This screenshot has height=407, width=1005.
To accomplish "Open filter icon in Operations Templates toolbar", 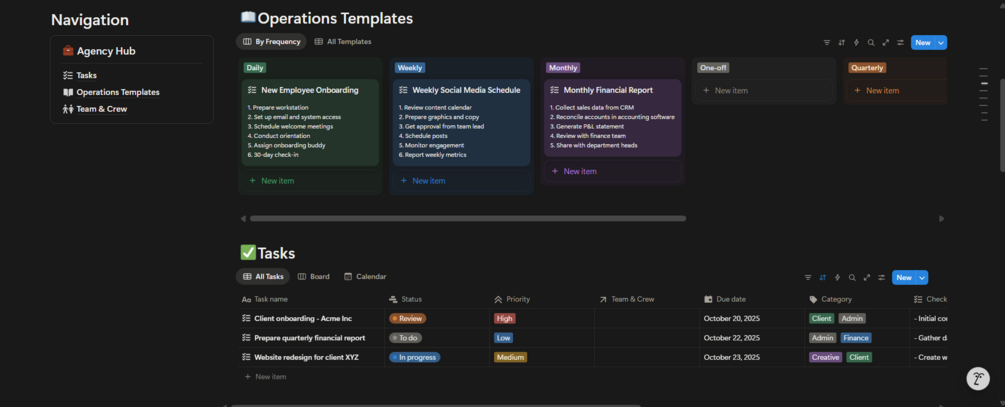I will pos(827,43).
